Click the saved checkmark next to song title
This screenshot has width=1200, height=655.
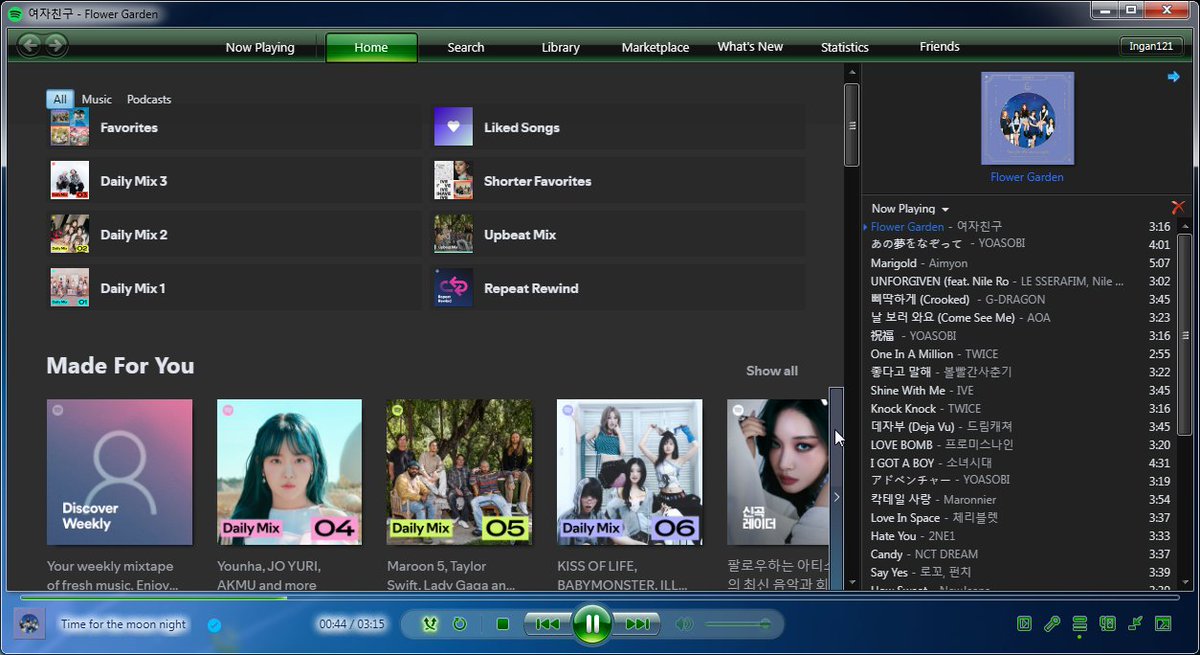[213, 625]
